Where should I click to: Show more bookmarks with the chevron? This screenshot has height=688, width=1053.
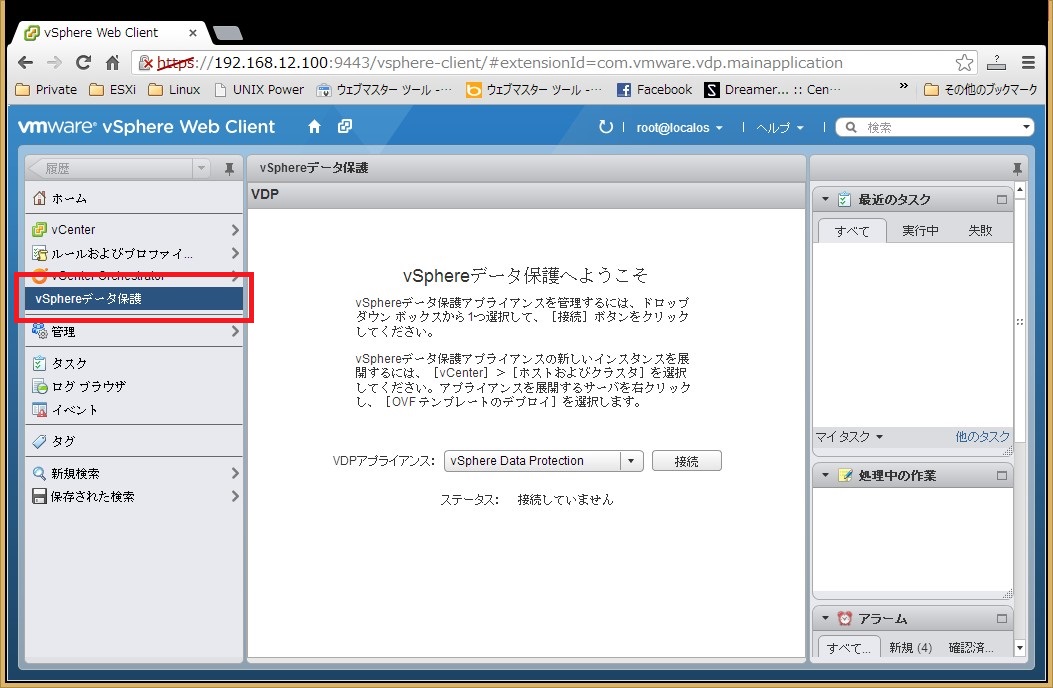click(903, 86)
